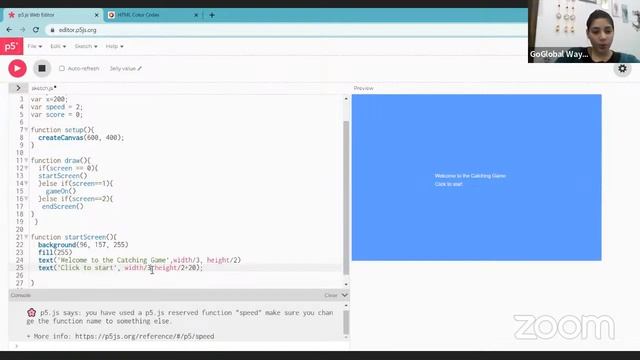Go forward in the browser
Image resolution: width=640 pixels, height=360 pixels.
(22, 30)
